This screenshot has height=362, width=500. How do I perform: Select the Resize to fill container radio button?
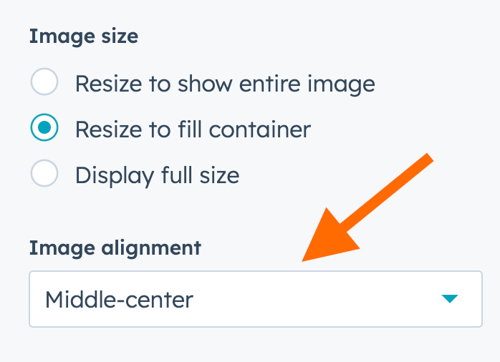(x=44, y=127)
